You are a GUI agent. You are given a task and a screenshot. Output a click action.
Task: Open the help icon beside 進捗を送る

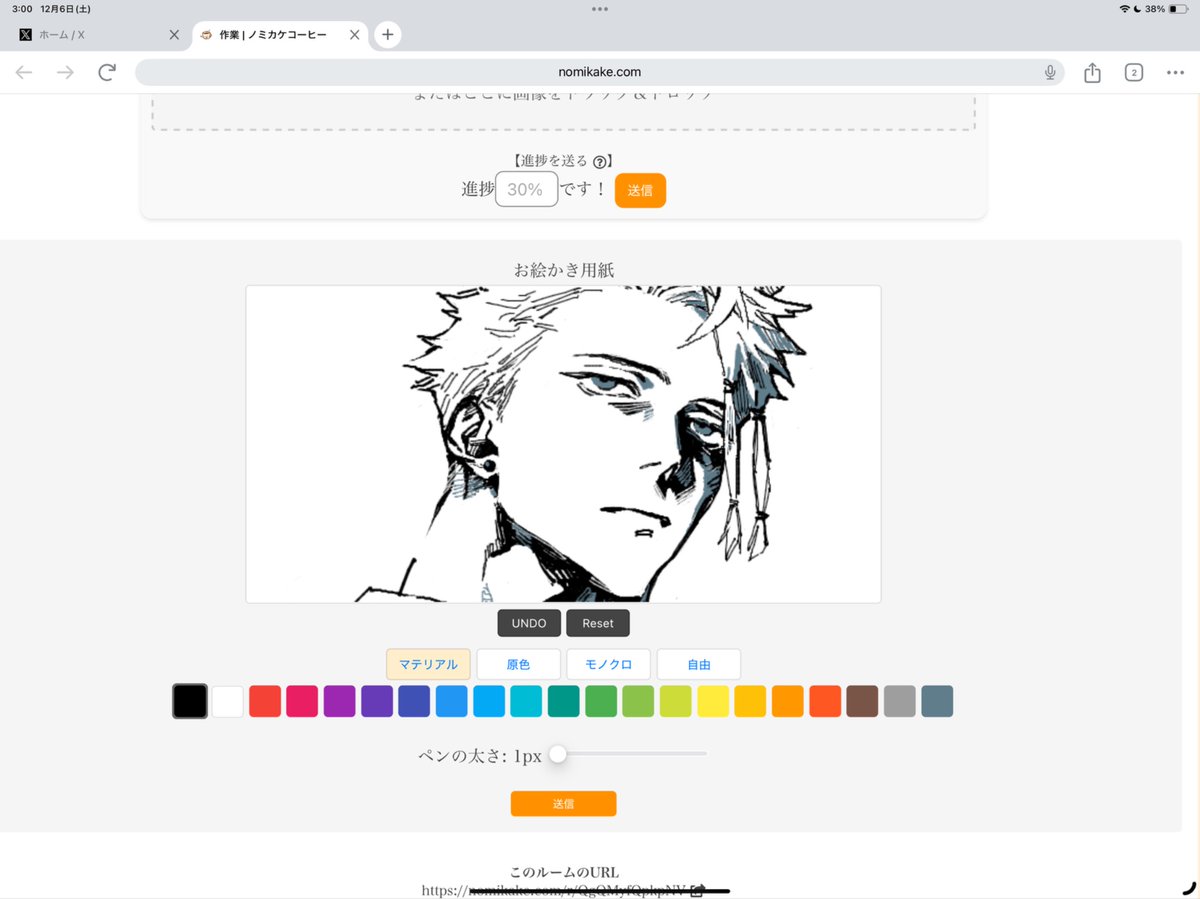[600, 161]
